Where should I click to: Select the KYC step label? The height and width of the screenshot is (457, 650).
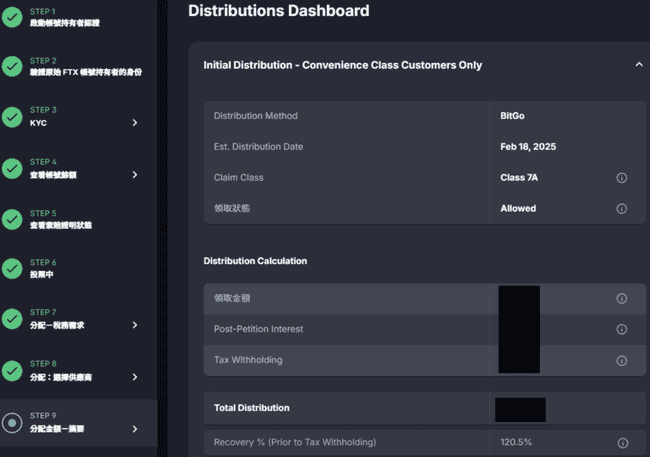pyautogui.click(x=38, y=123)
